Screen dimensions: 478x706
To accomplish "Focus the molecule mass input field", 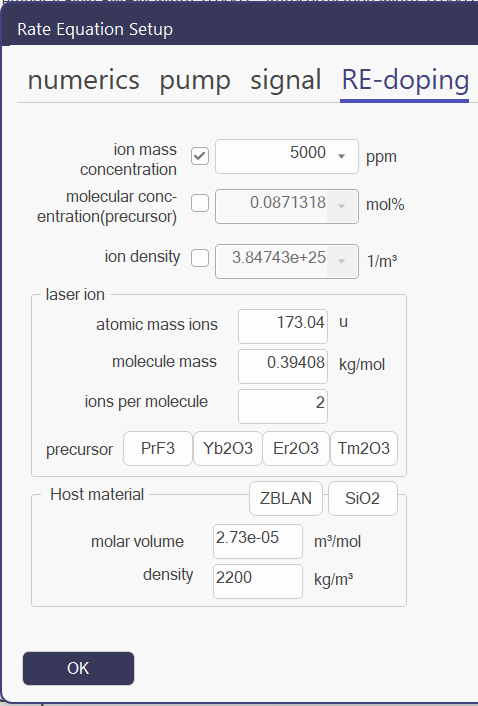I will (283, 366).
